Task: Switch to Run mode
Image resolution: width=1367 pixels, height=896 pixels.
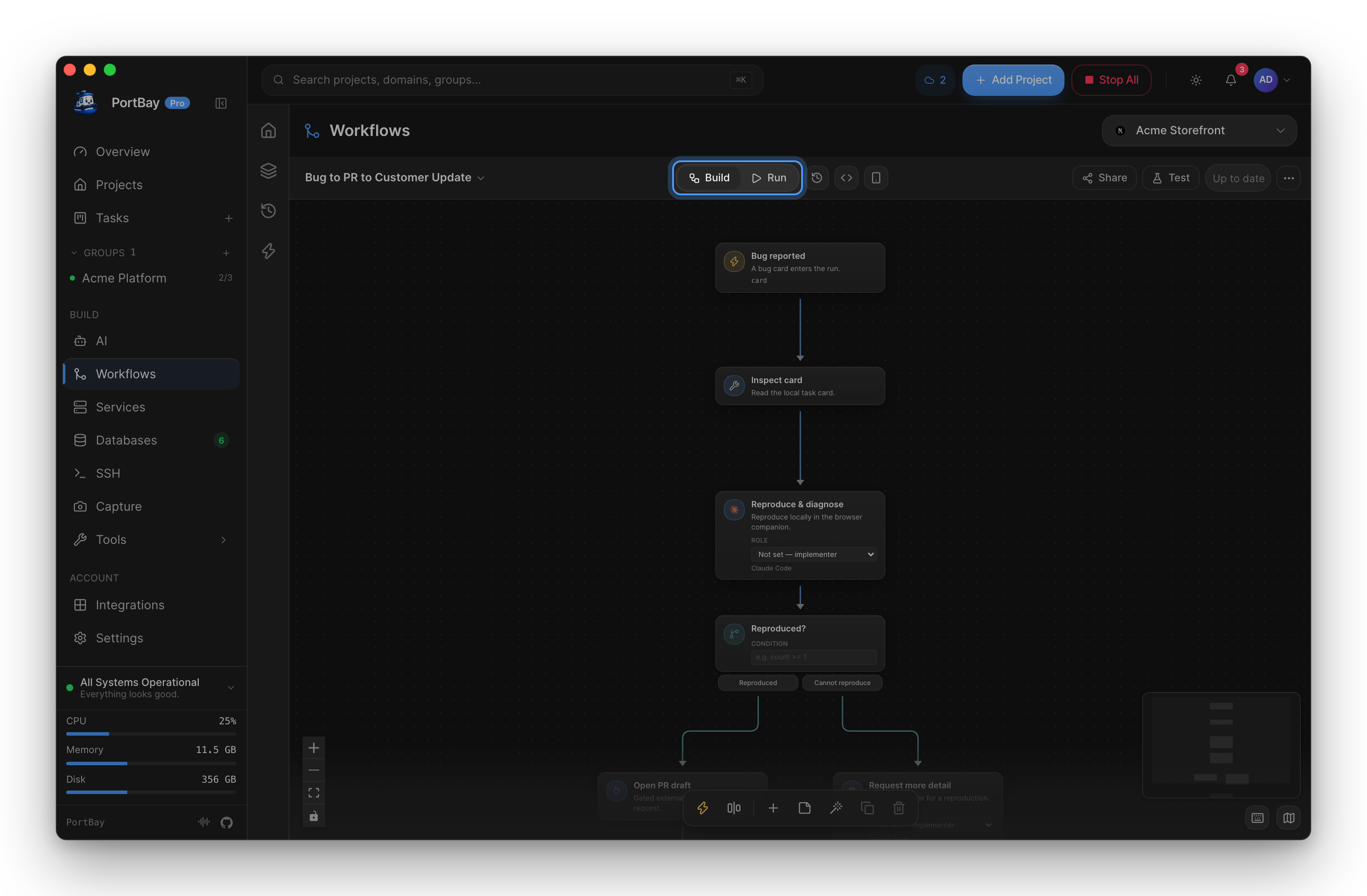Action: click(x=769, y=178)
